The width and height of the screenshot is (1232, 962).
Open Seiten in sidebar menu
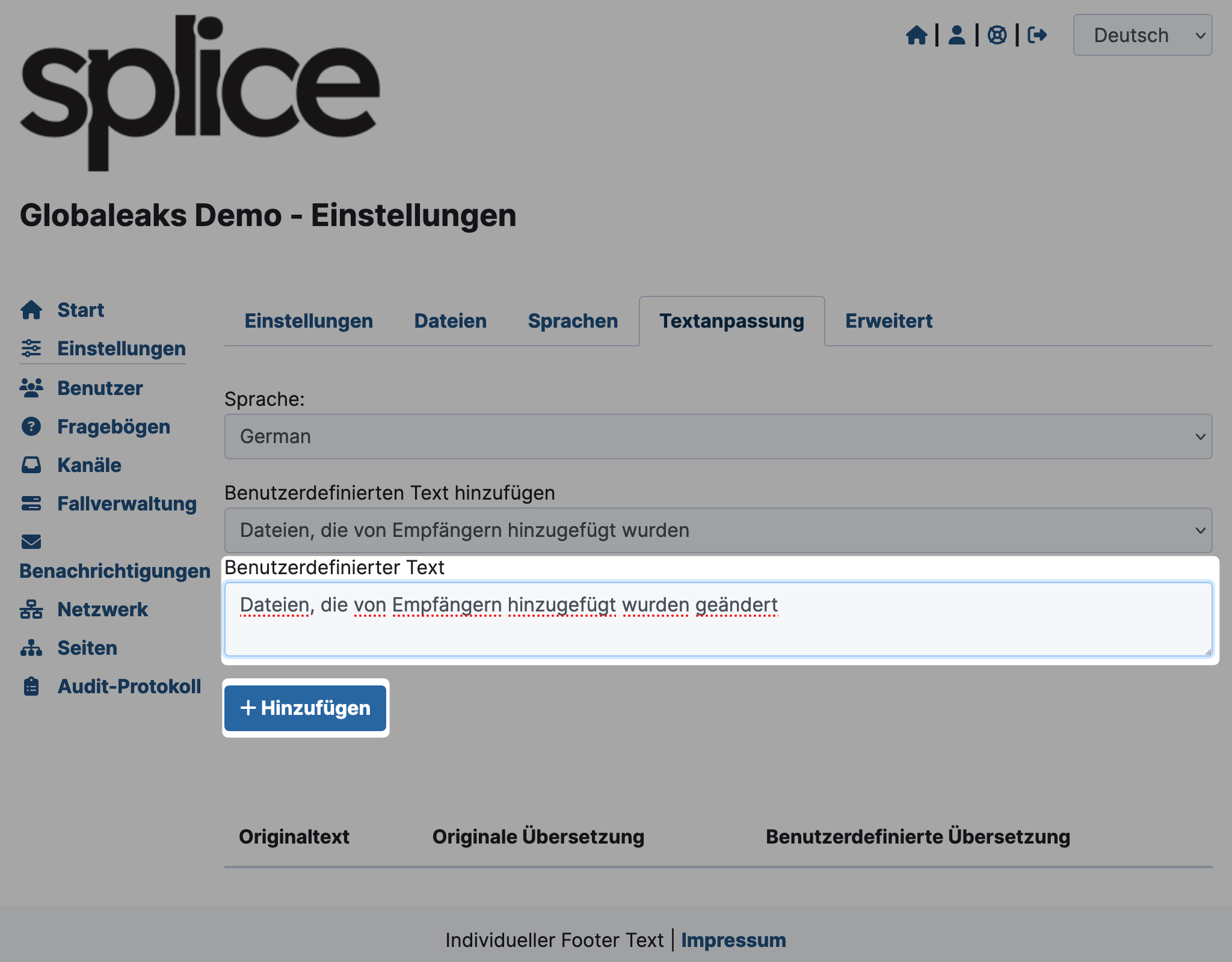tap(87, 648)
